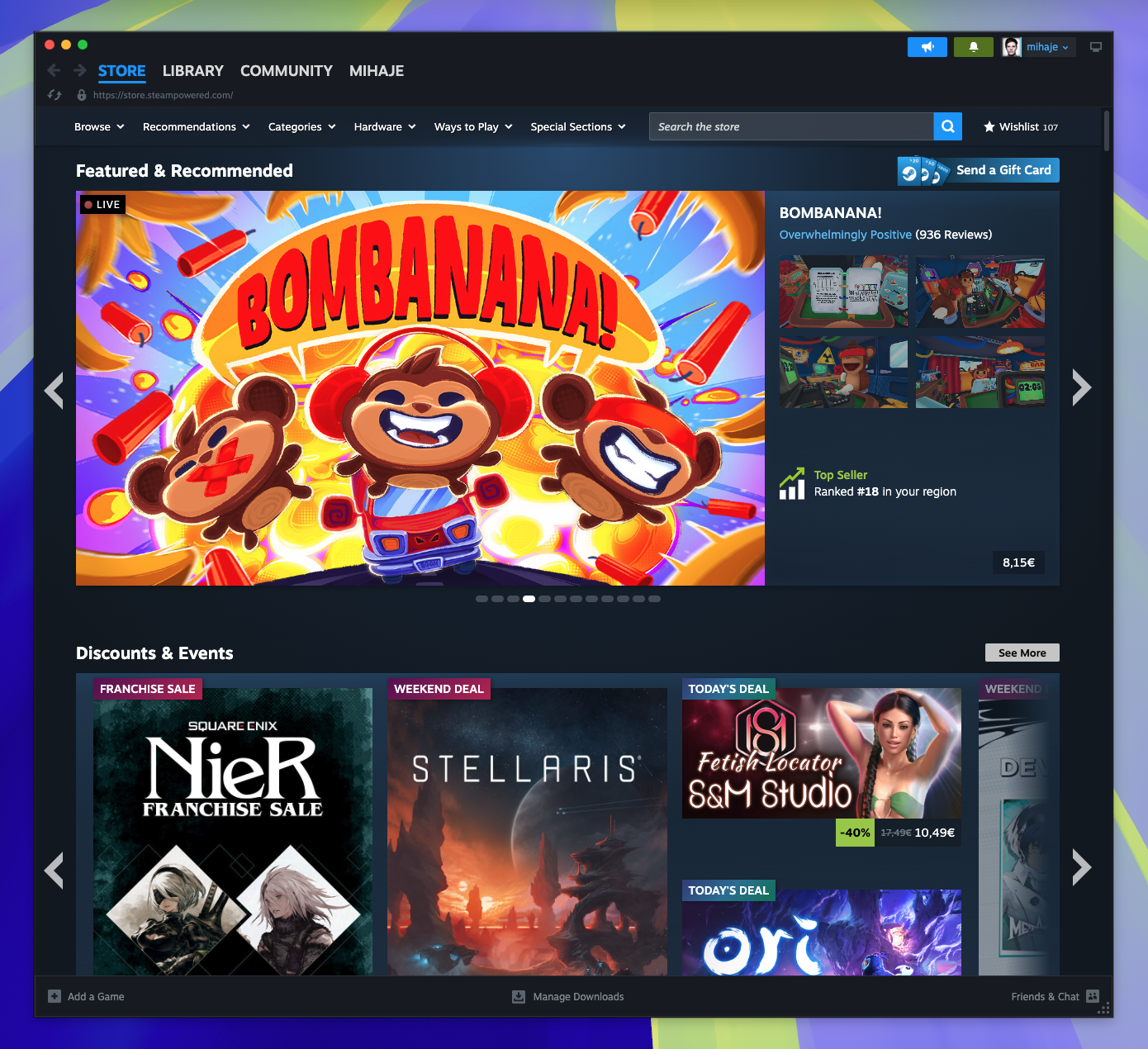This screenshot has width=1148, height=1049.
Task: Click the Wishlist star icon
Action: [x=989, y=126]
